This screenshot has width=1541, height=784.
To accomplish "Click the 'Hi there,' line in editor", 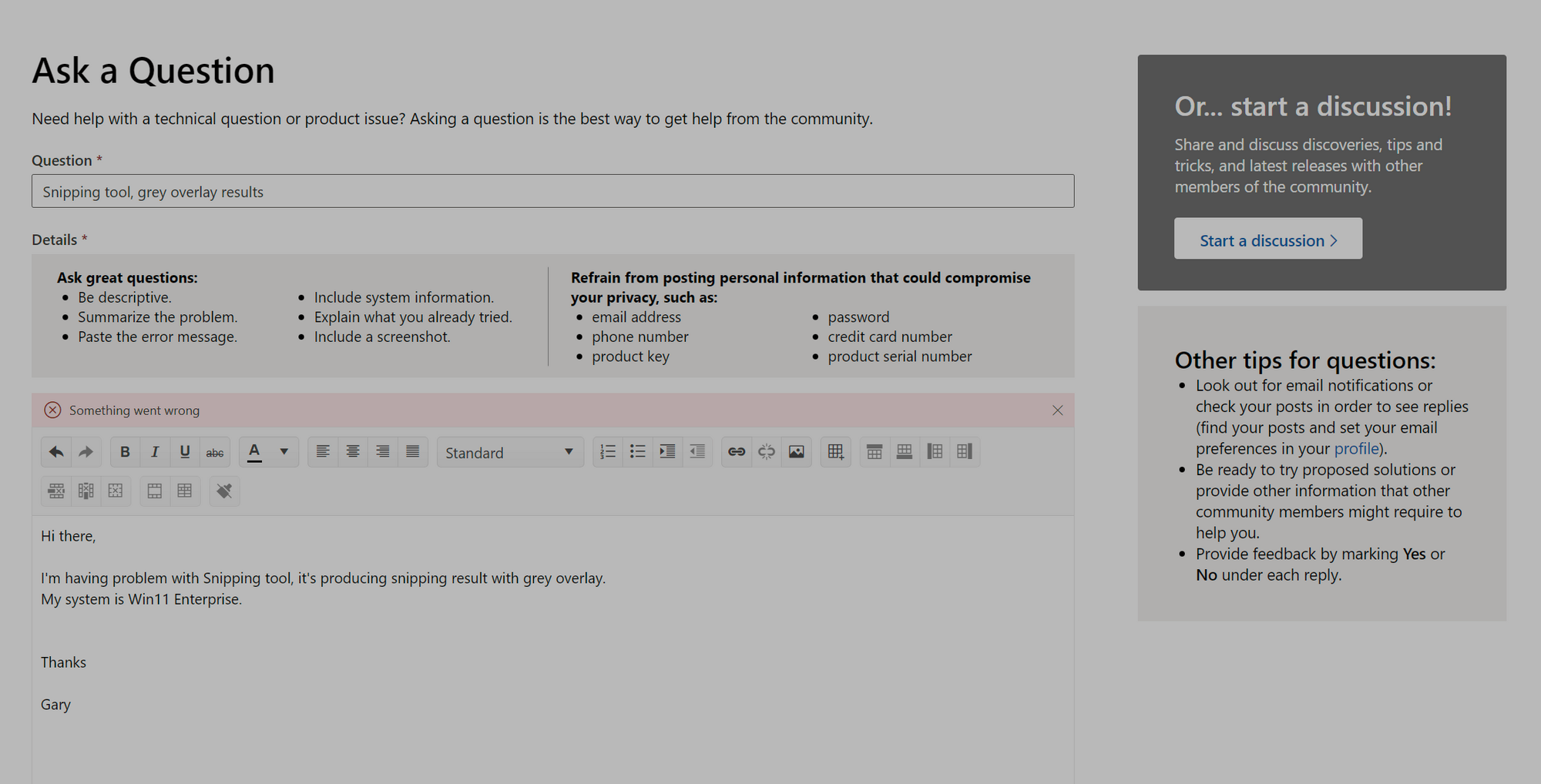I will click(69, 536).
